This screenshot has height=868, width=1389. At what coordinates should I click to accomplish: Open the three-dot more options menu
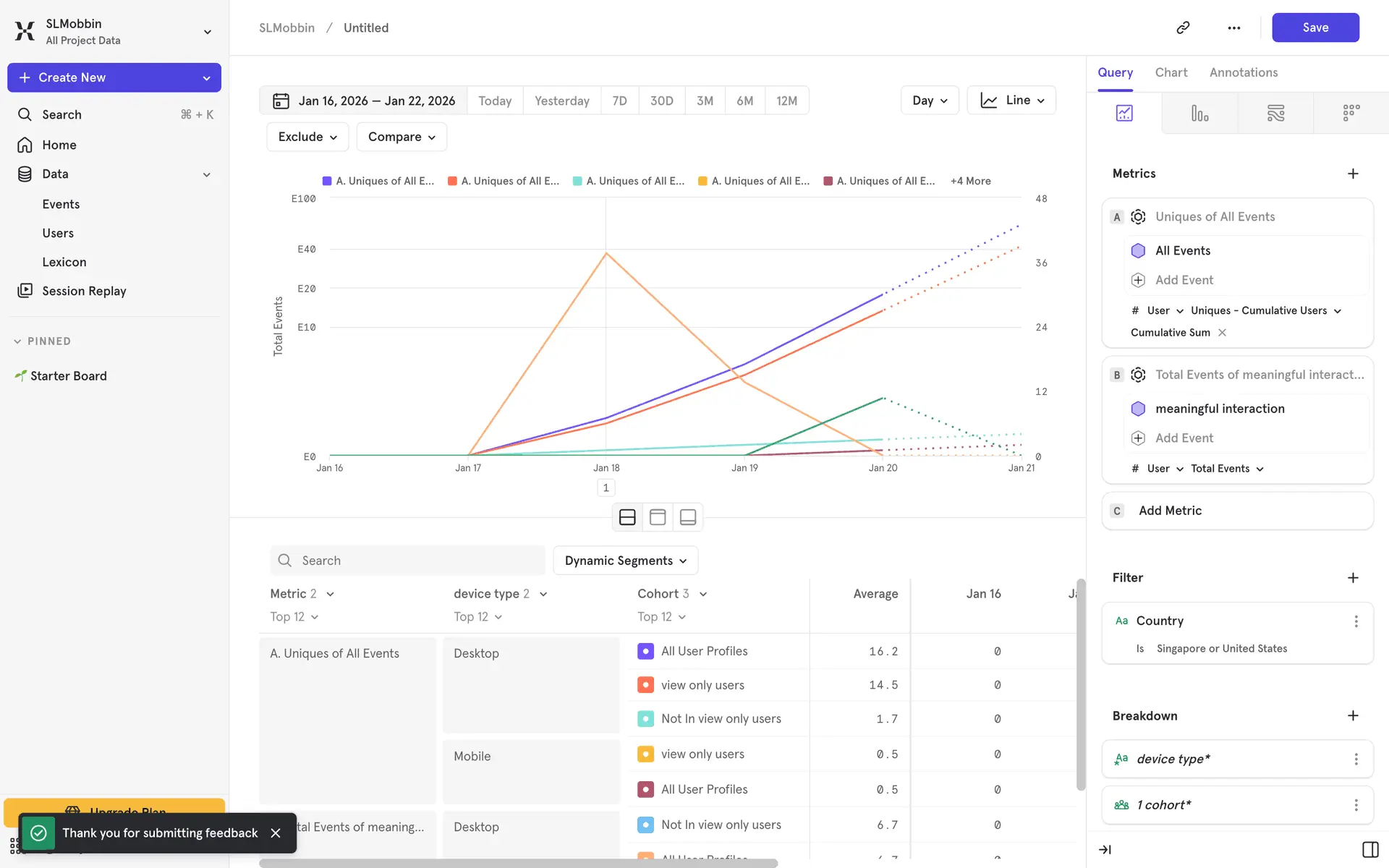[x=1234, y=27]
